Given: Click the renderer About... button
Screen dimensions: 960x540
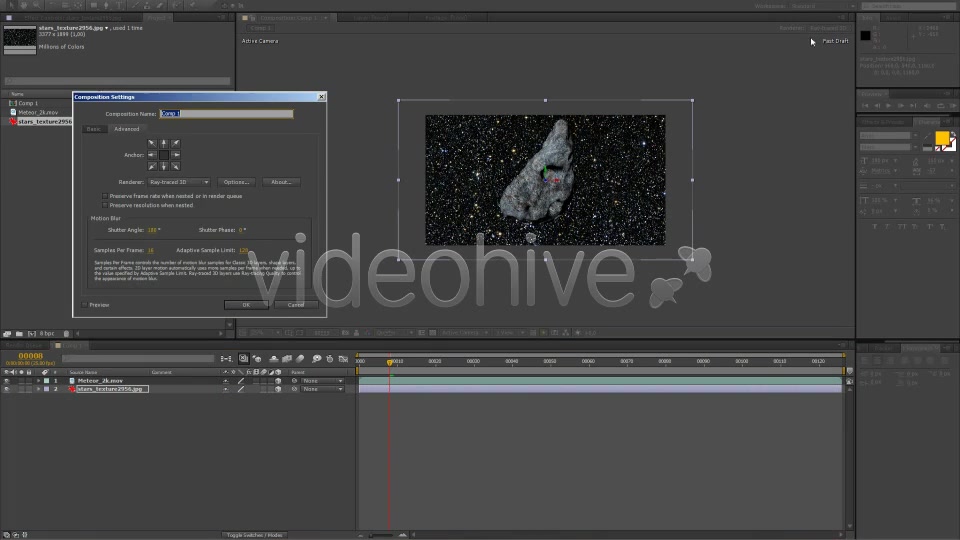Looking at the screenshot, I should click(x=281, y=182).
